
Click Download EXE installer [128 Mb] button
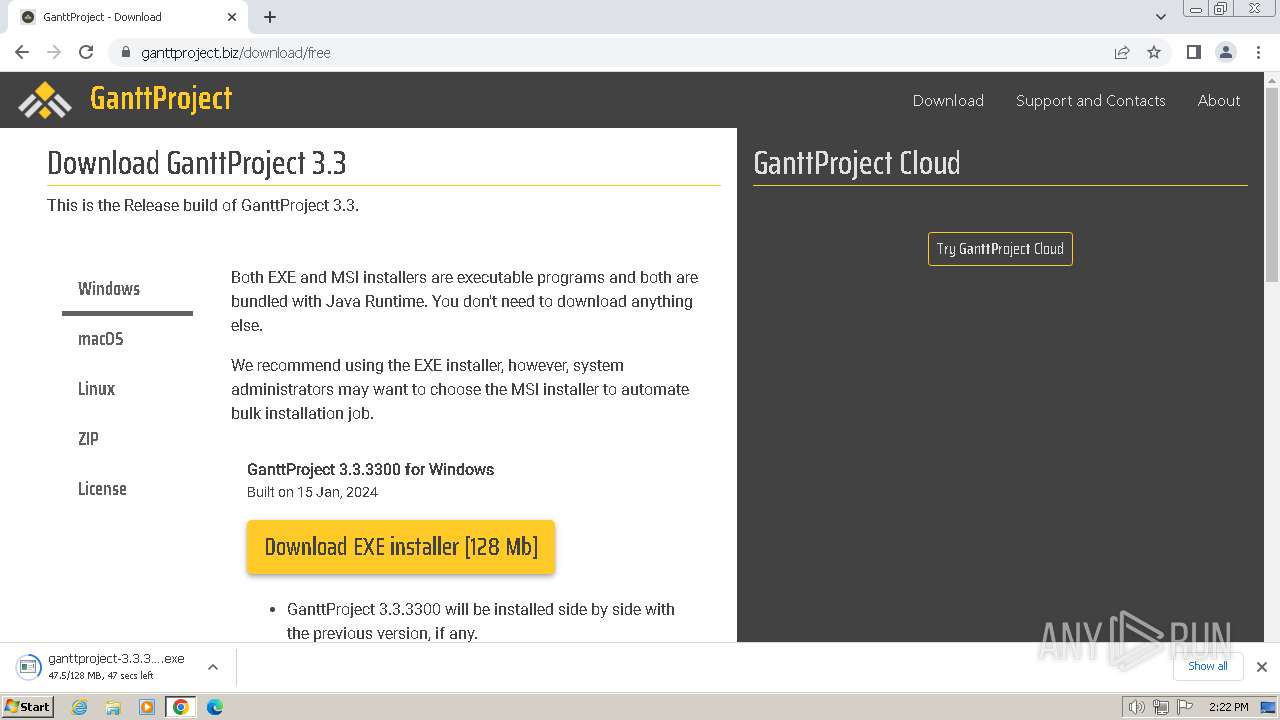(x=401, y=547)
